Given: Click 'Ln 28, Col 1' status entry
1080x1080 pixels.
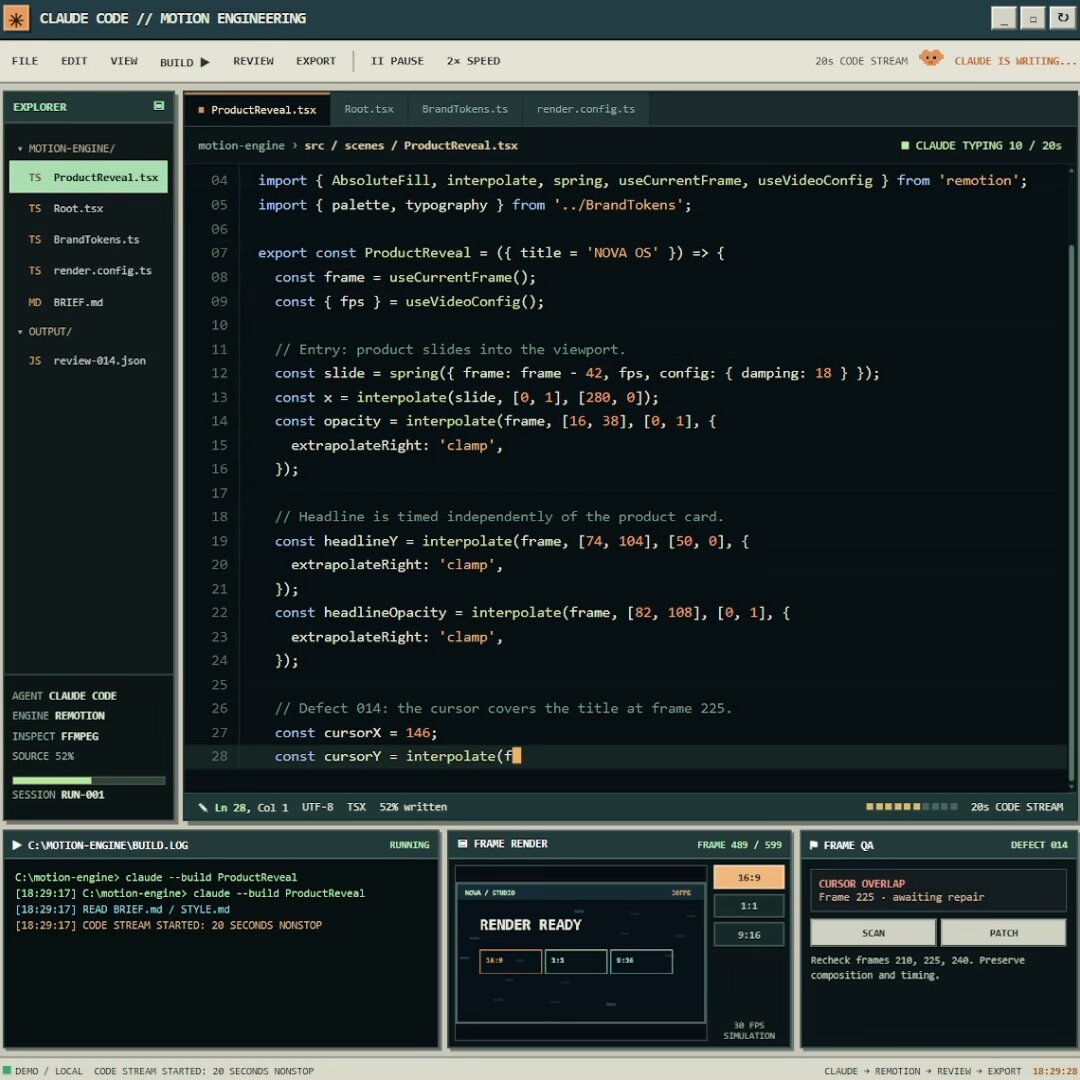Looking at the screenshot, I should (x=251, y=807).
